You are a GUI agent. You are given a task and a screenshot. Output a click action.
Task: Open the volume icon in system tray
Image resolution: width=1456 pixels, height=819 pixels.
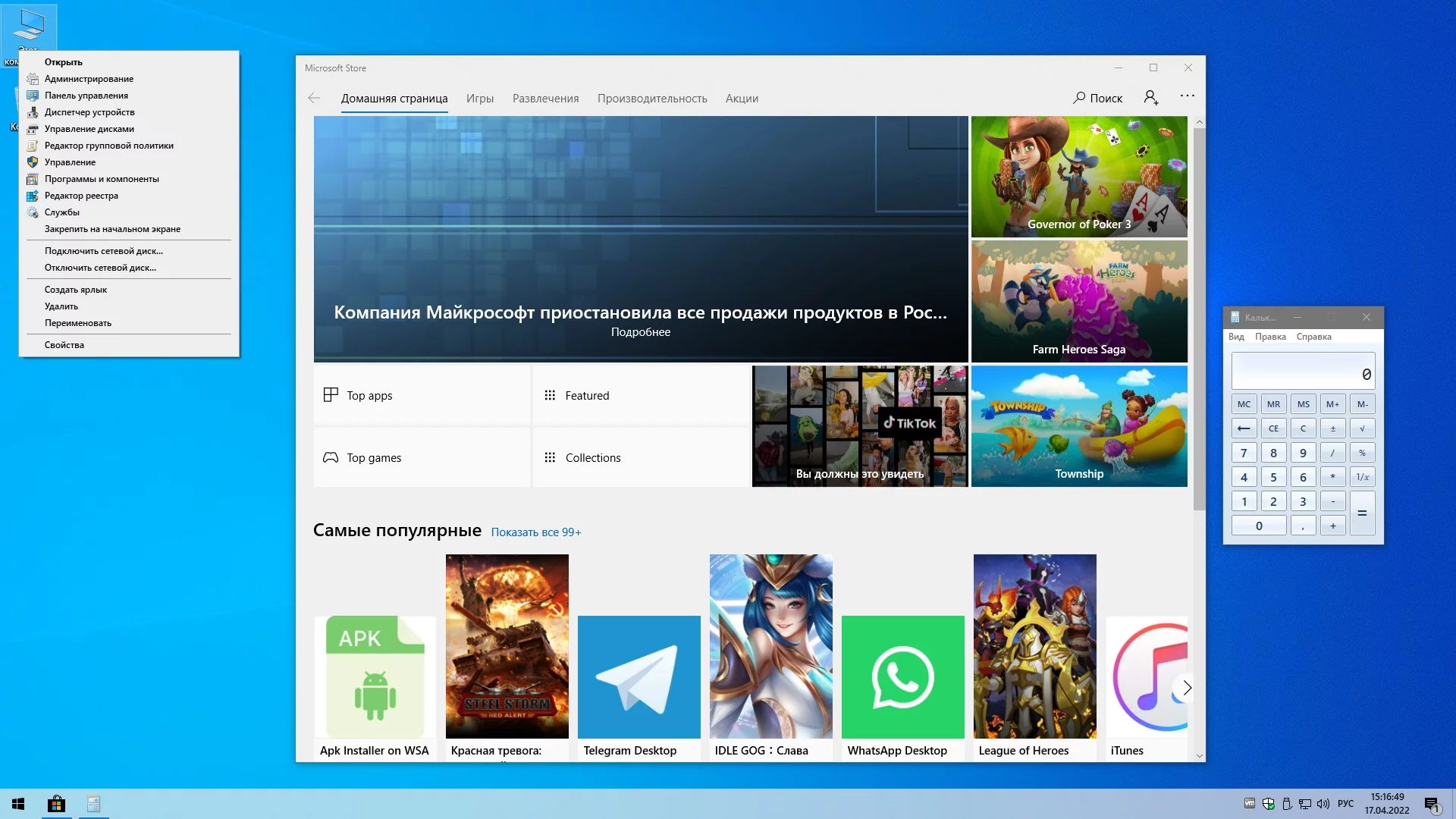click(1323, 804)
